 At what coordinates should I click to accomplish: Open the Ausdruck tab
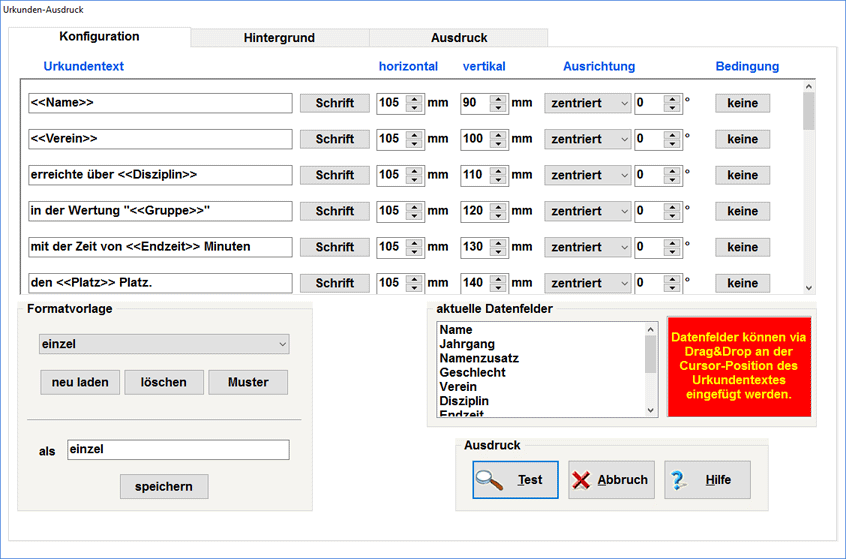coord(459,38)
